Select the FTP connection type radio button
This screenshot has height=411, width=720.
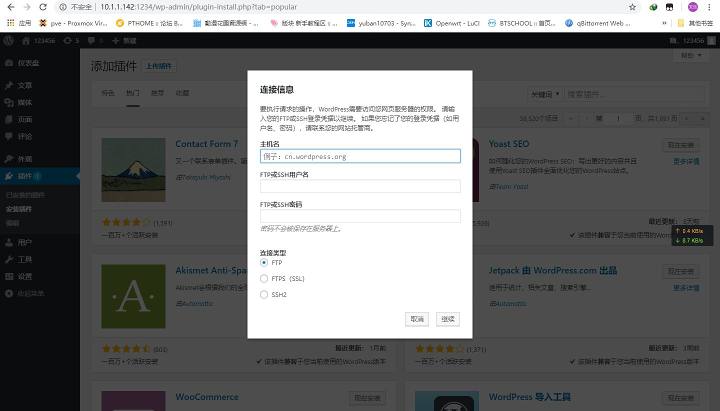(x=264, y=262)
